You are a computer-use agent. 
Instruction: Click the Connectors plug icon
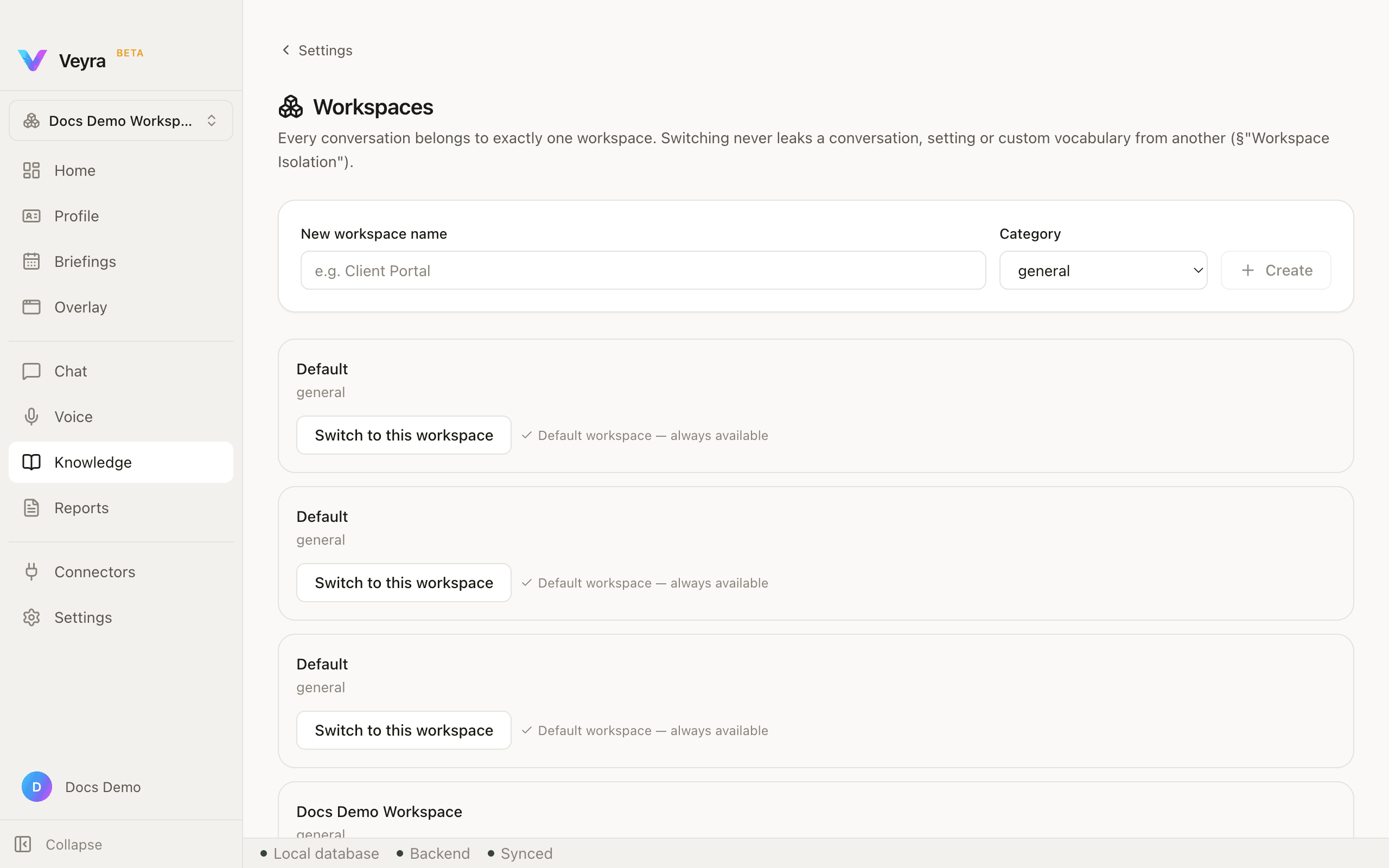31,572
